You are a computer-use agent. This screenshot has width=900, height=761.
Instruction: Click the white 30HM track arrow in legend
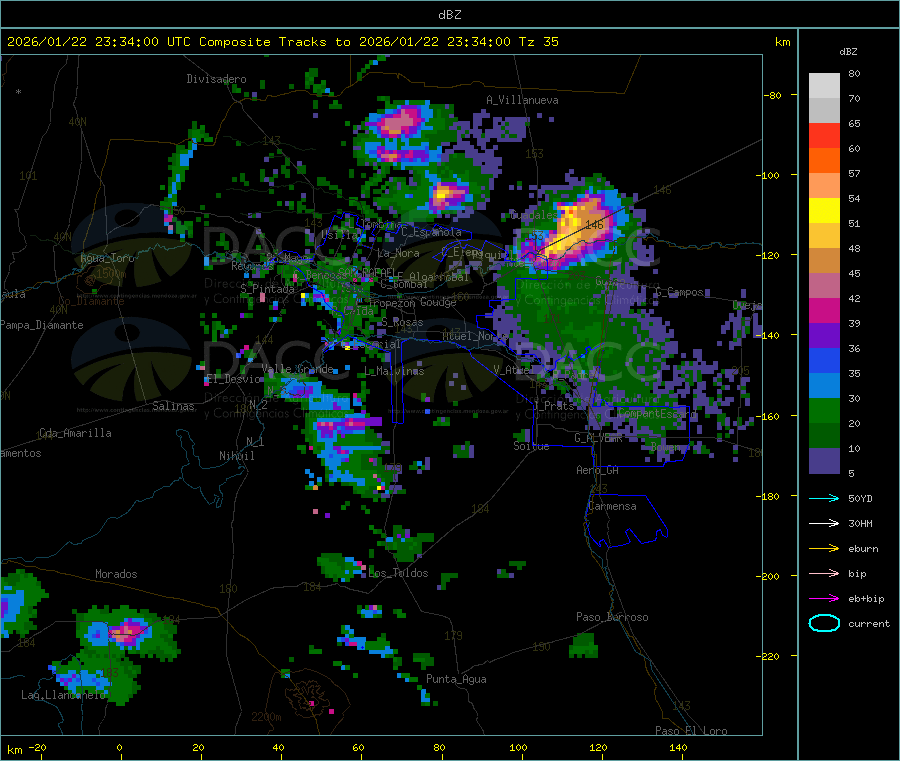[824, 523]
